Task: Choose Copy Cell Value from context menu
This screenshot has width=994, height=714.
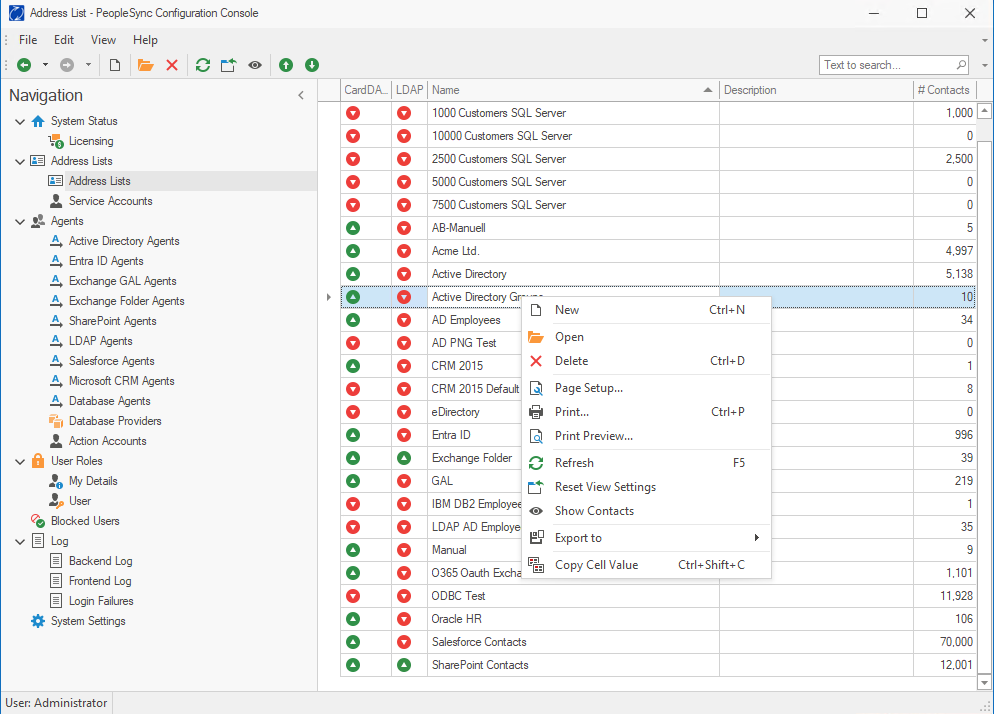Action: pos(646,565)
